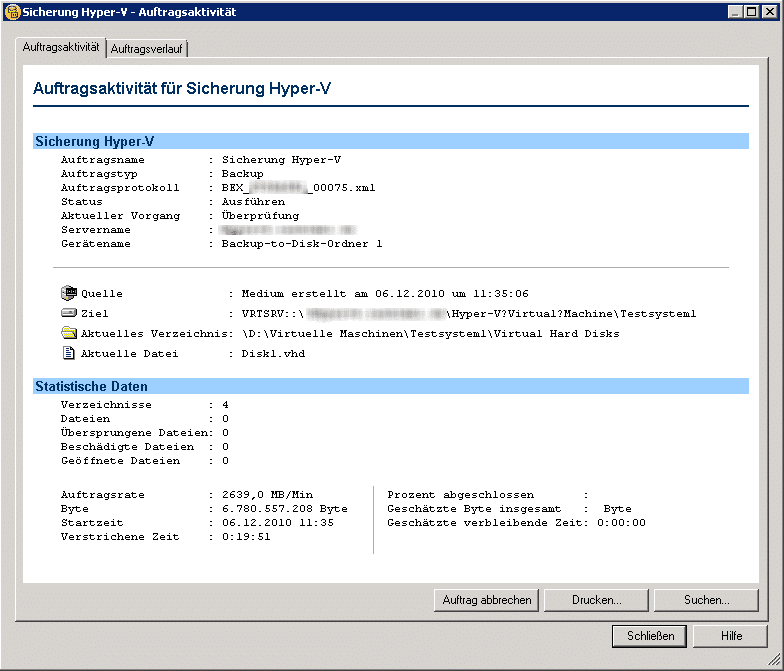
Task: Click the 'Beschädigte Dateien' label
Action: point(128,447)
